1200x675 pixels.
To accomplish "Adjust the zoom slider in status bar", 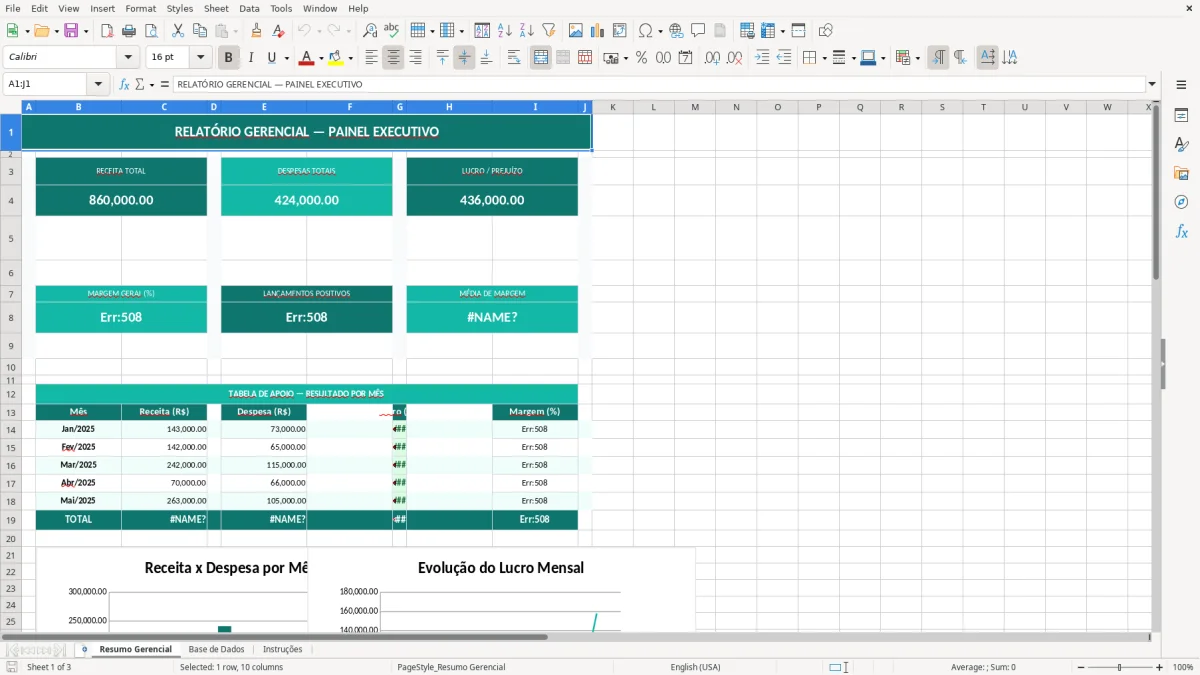I will pos(1120,667).
